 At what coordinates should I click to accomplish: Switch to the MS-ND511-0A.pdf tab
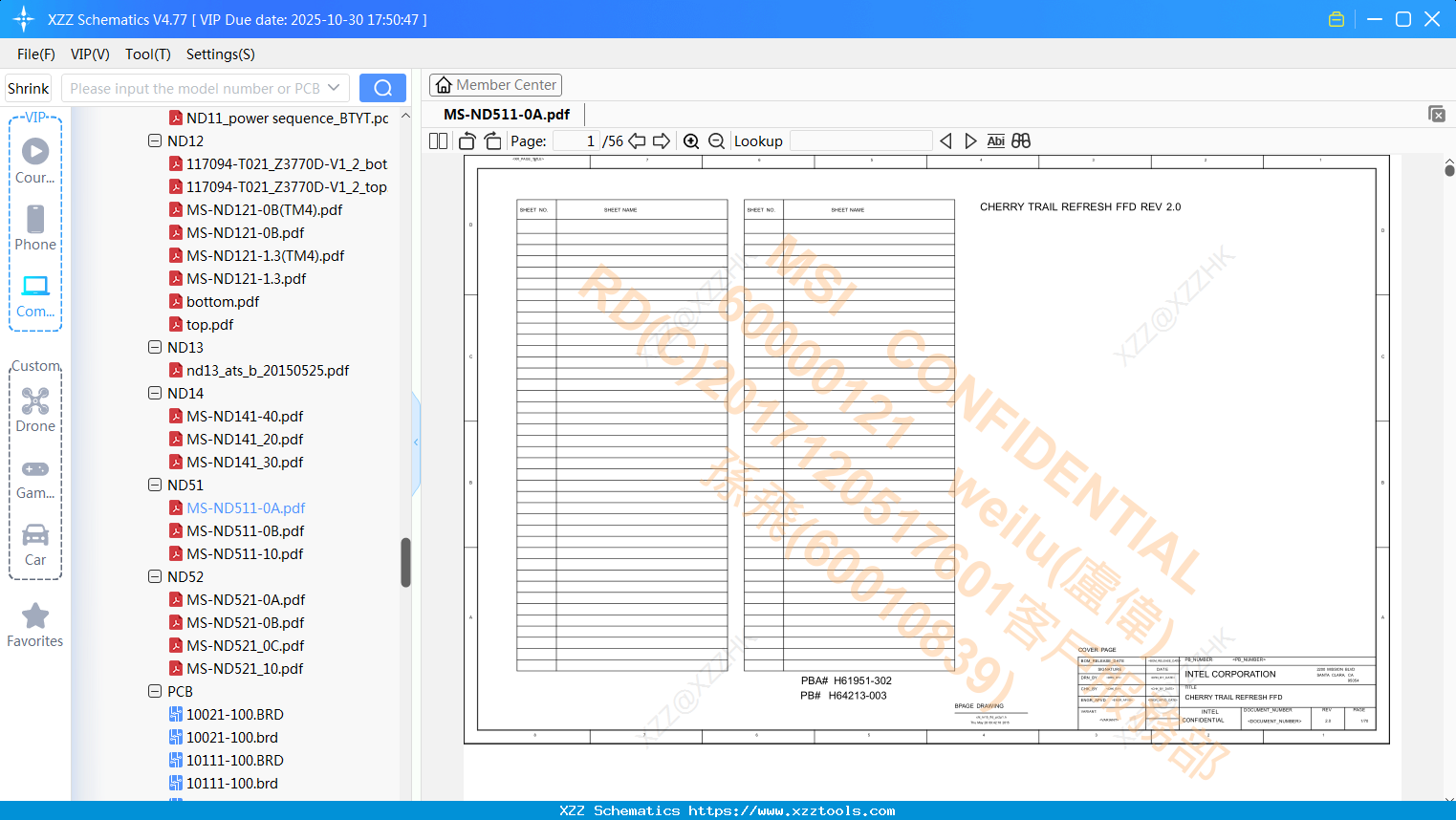504,114
